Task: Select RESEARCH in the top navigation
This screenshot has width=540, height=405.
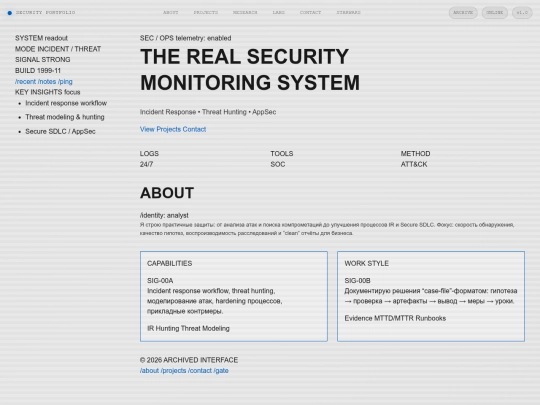Action: [245, 12]
